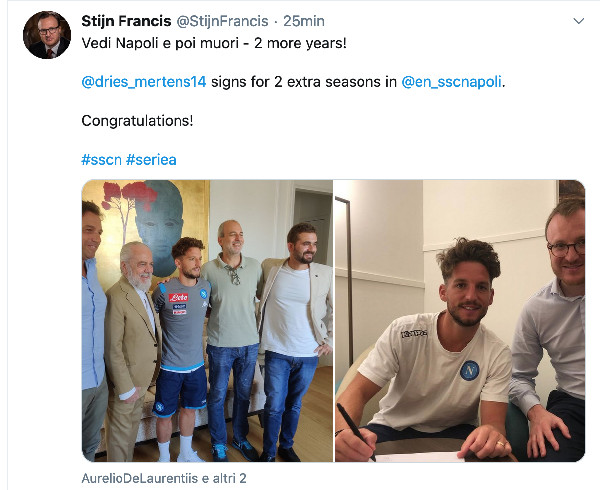View the group photo on the left
The image size is (600, 490).
click(207, 321)
